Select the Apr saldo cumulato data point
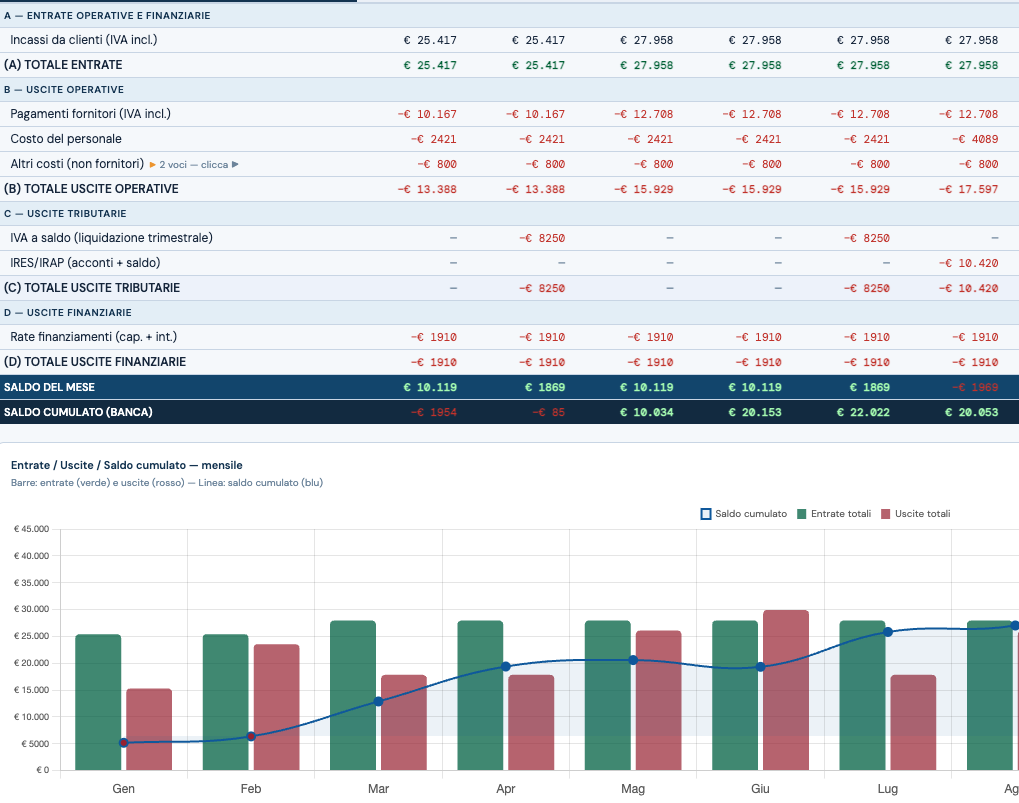The height and width of the screenshot is (803, 1019). 506,667
